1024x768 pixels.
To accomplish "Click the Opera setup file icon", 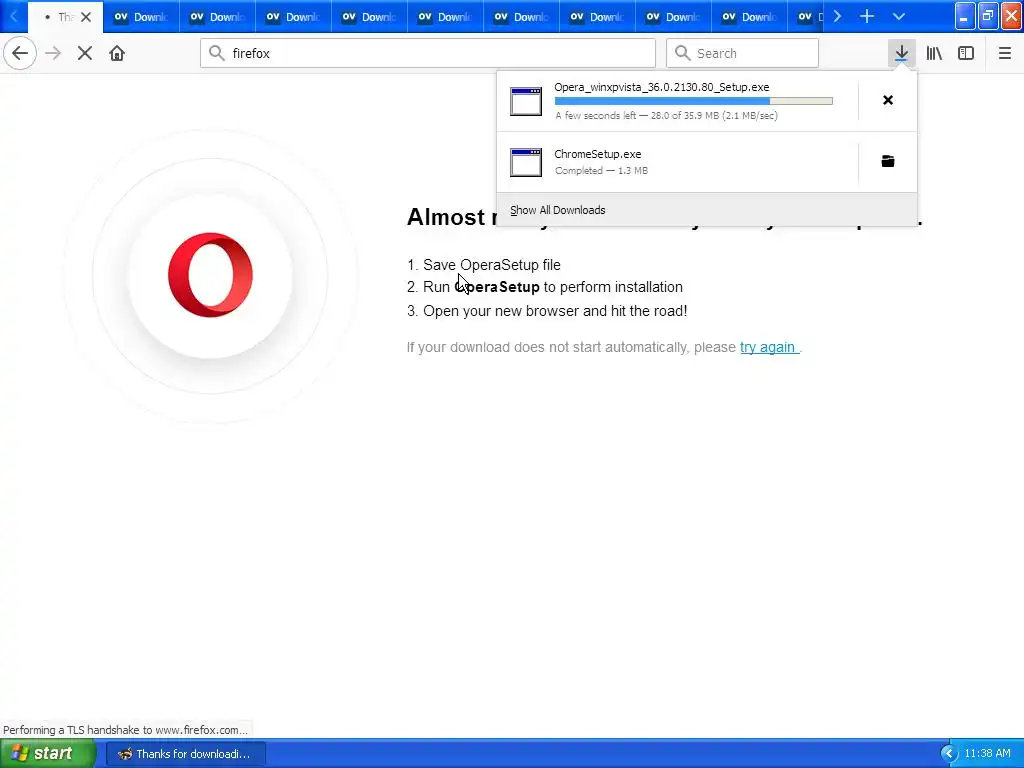I will pos(526,101).
